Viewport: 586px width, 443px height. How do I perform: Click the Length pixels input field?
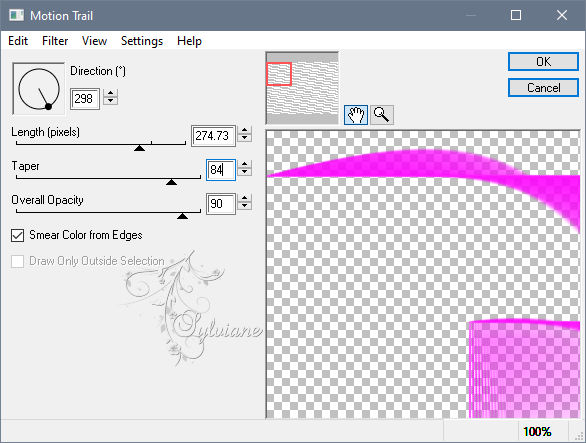(x=213, y=136)
